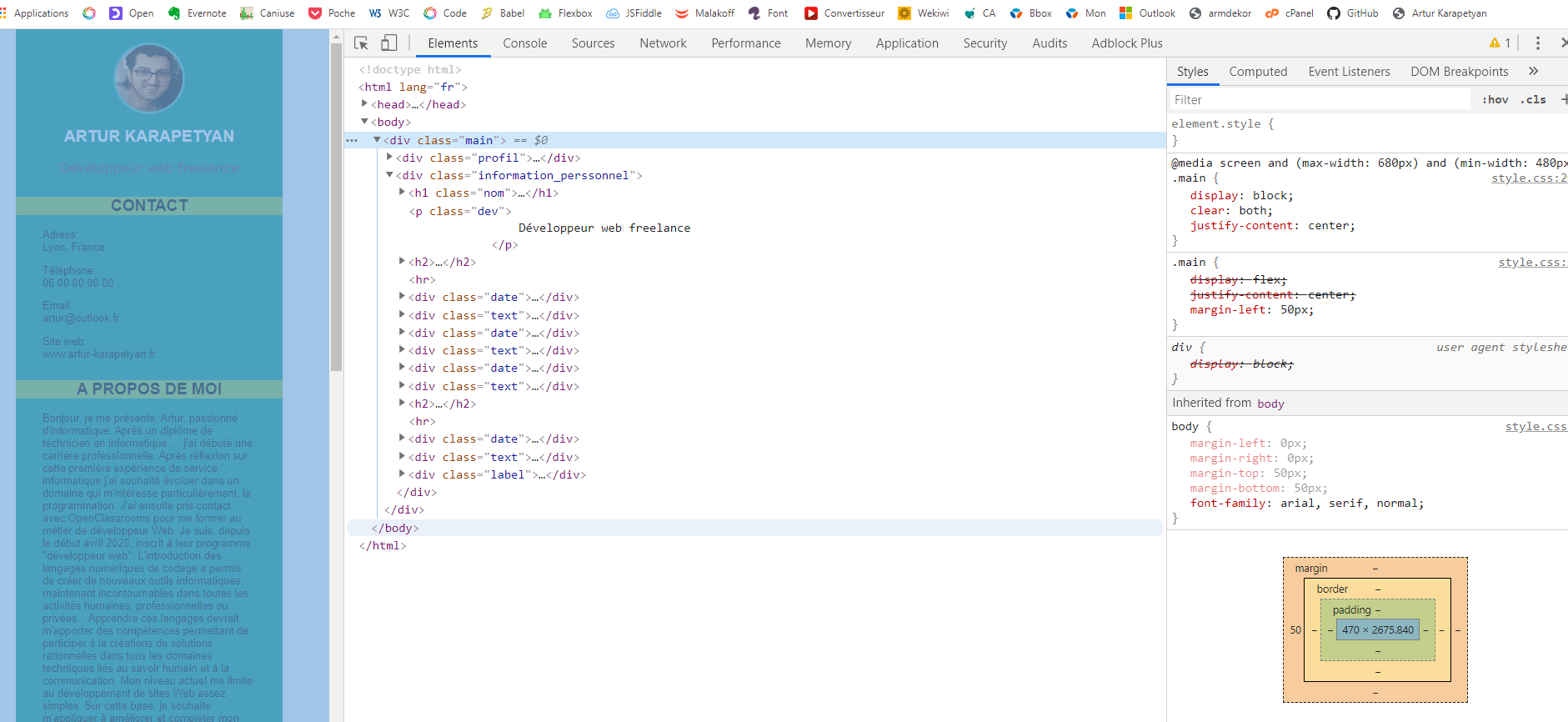The width and height of the screenshot is (1568, 722).
Task: Click the profile photo on the page
Action: point(149,78)
